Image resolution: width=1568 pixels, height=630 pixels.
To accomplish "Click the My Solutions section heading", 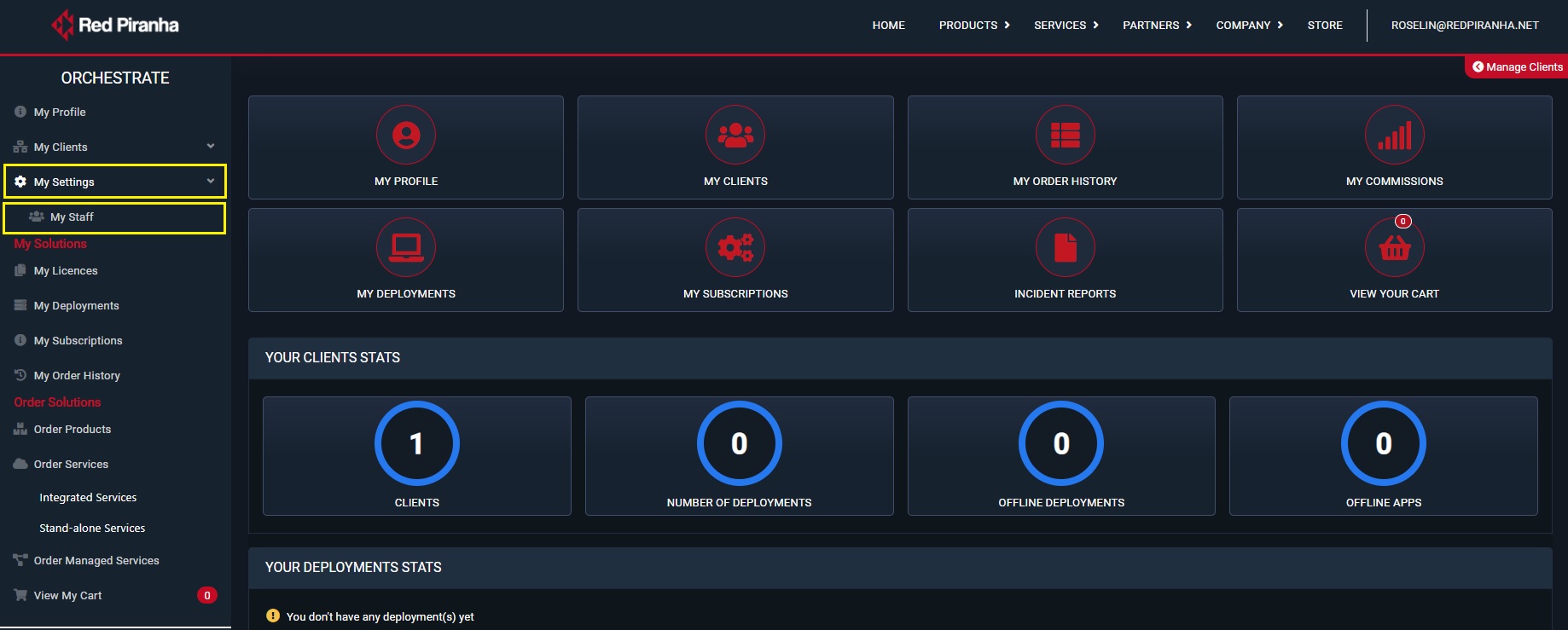I will tap(50, 244).
